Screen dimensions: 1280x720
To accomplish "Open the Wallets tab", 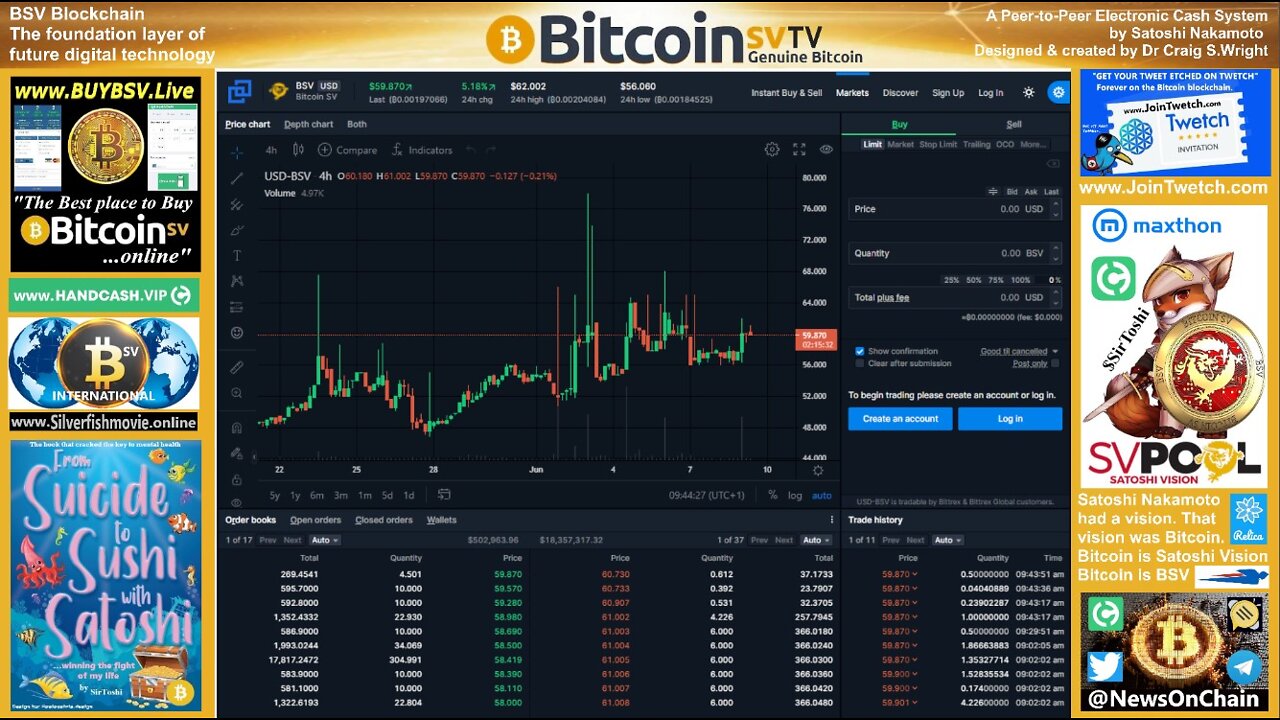I will pyautogui.click(x=441, y=520).
